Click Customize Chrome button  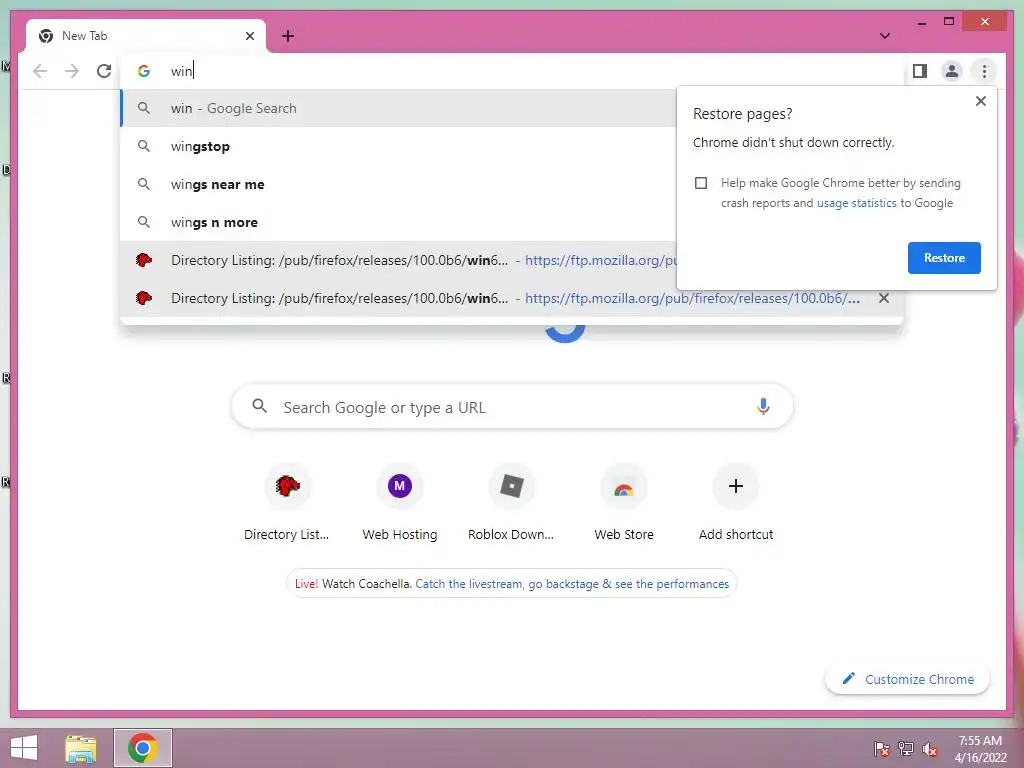(x=907, y=679)
